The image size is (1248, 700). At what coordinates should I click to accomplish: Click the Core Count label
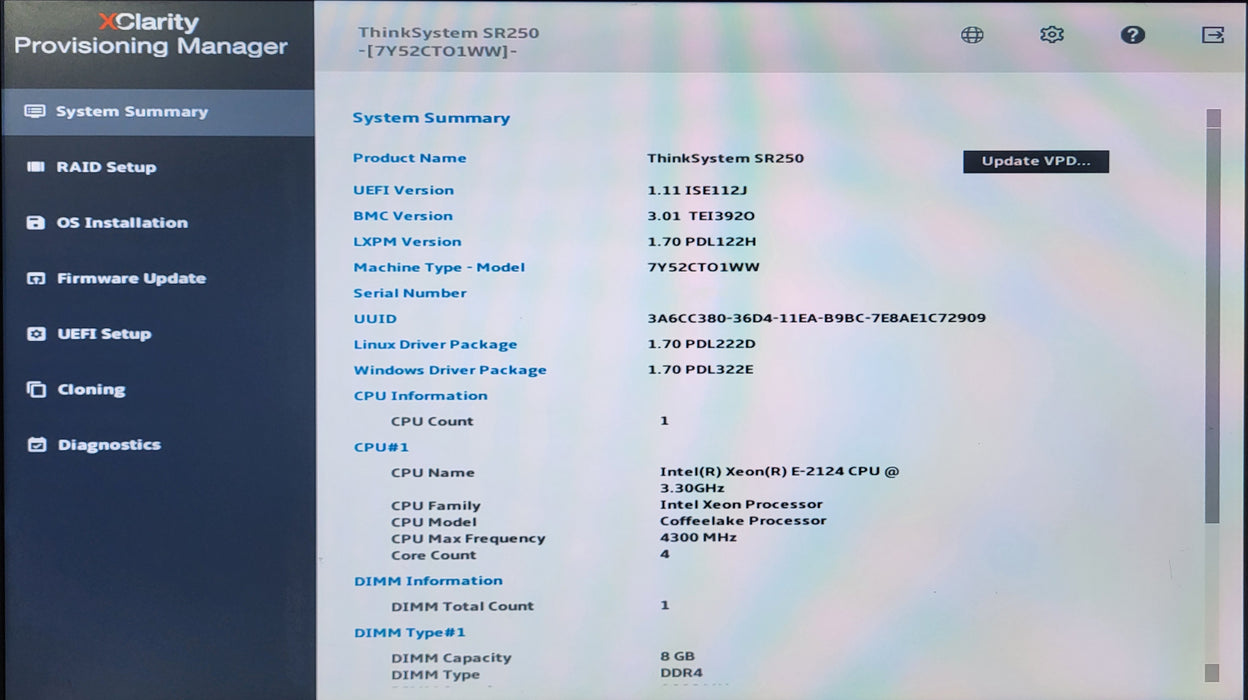point(433,555)
